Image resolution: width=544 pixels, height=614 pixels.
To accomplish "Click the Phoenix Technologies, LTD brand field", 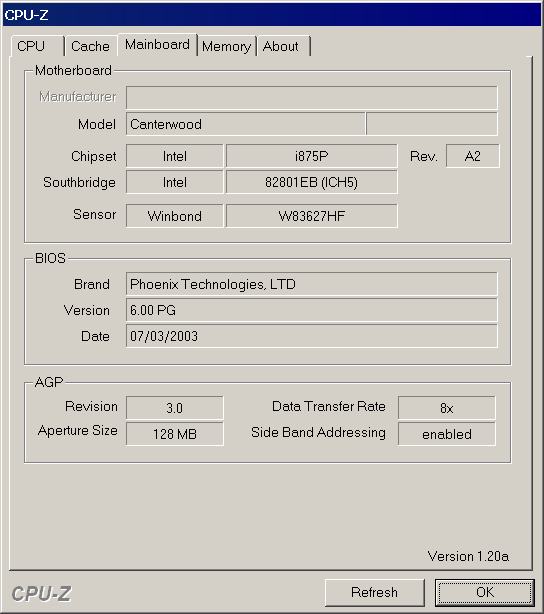I will [312, 284].
